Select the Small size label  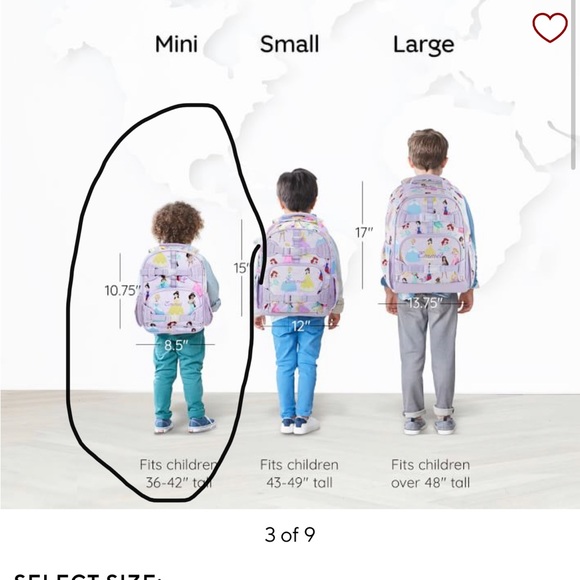(x=289, y=44)
